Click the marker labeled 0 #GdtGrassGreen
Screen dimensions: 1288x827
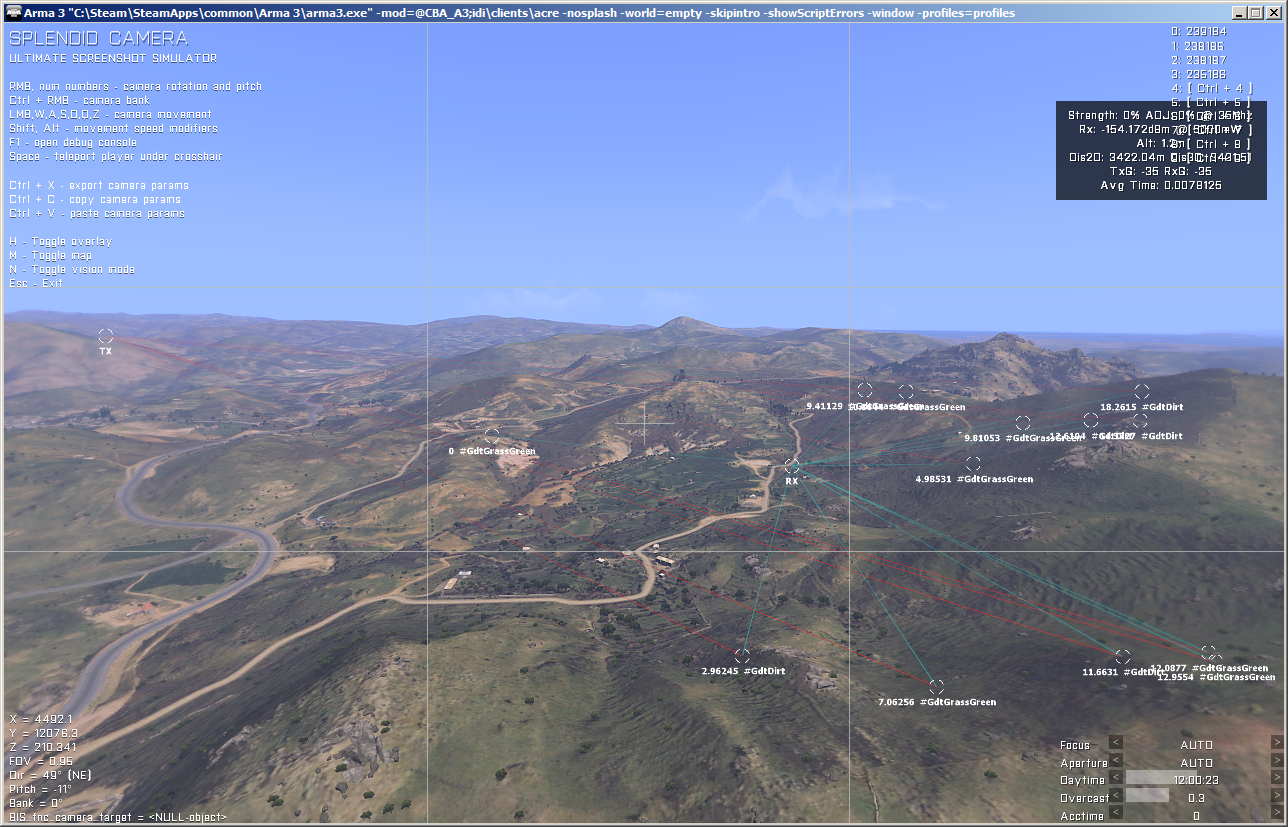[492, 436]
